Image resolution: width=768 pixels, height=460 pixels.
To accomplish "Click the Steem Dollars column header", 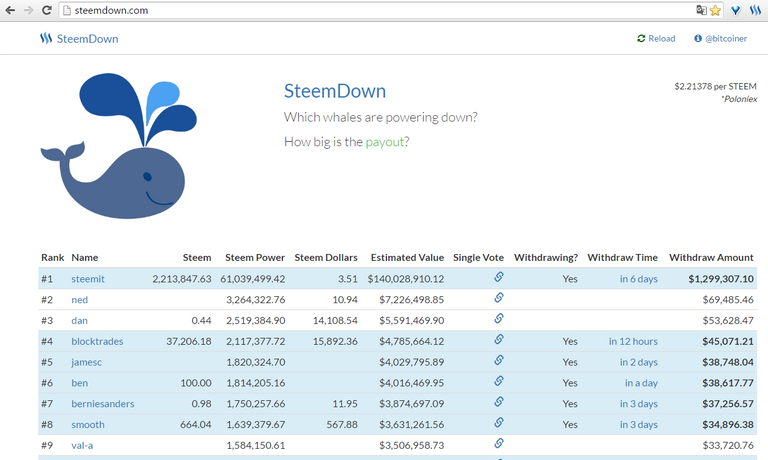I will click(326, 258).
